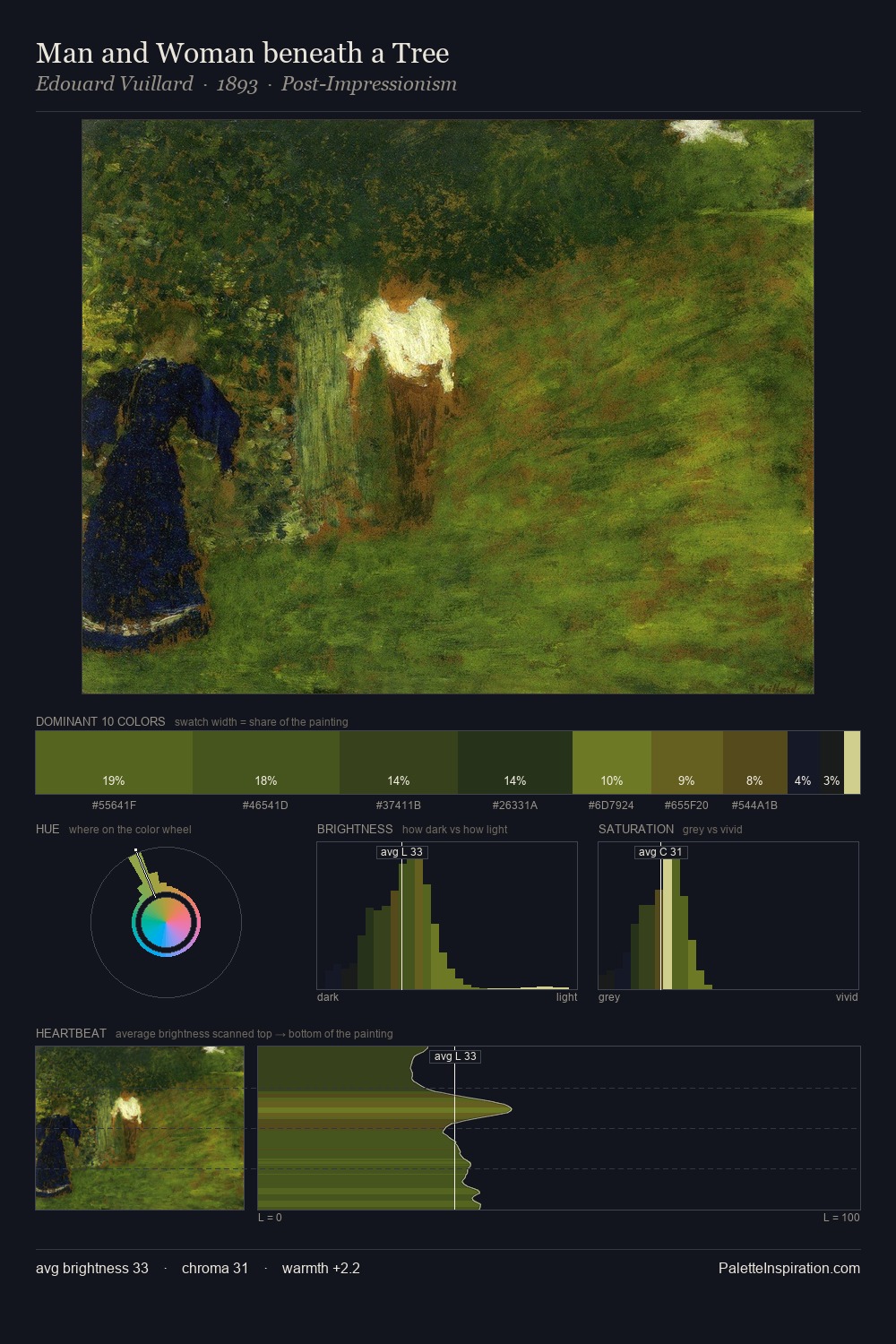The height and width of the screenshot is (1344, 896).
Task: Click the 'L = 100' heartbeat axis label
Action: (x=841, y=1218)
